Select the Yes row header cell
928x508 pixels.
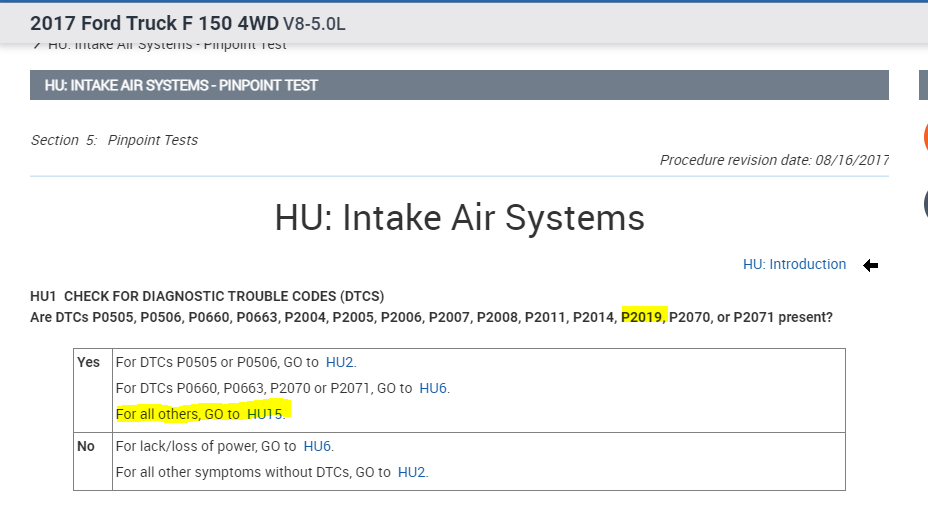click(x=88, y=362)
